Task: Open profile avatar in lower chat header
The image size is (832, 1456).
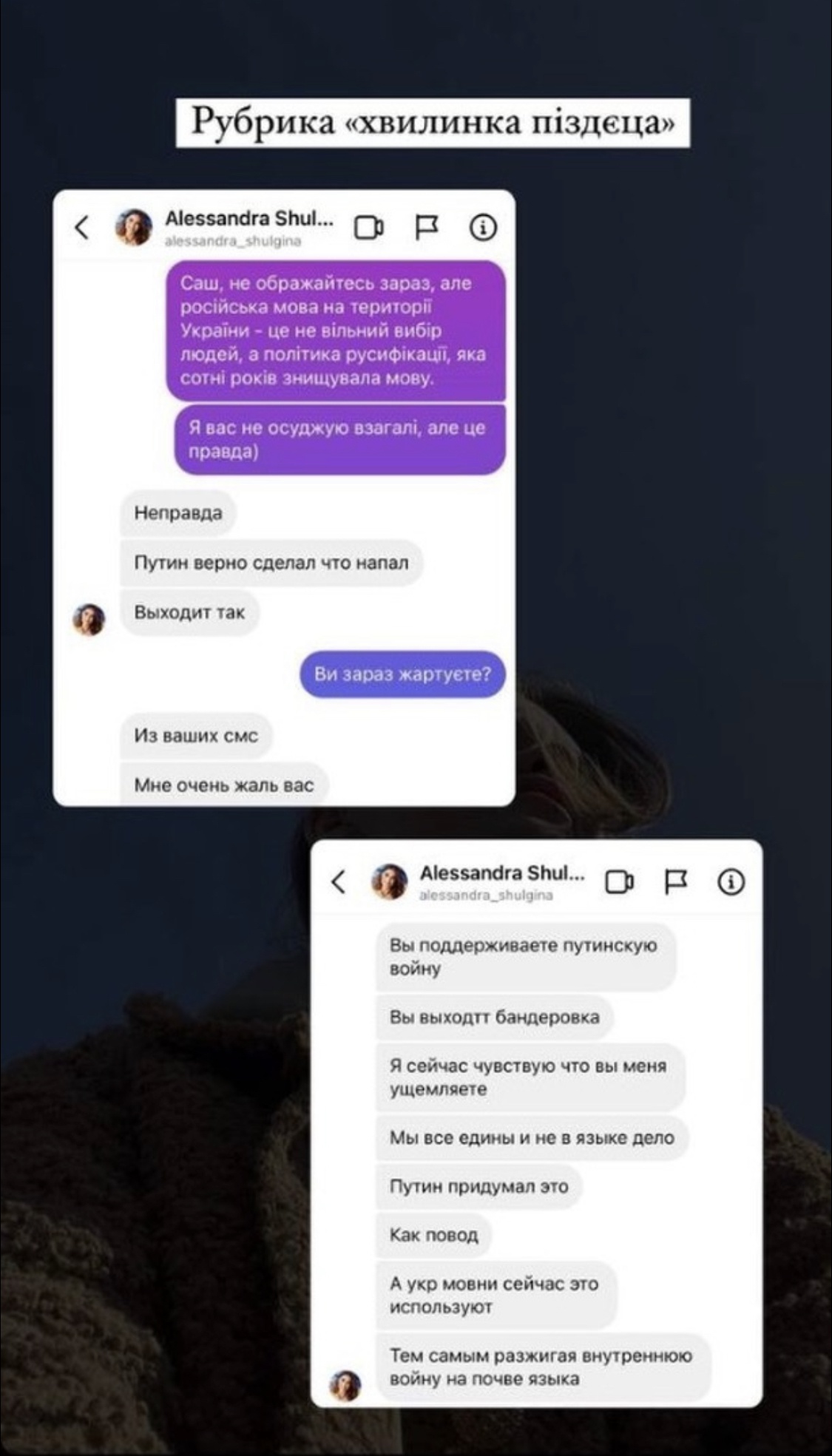Action: [x=389, y=881]
